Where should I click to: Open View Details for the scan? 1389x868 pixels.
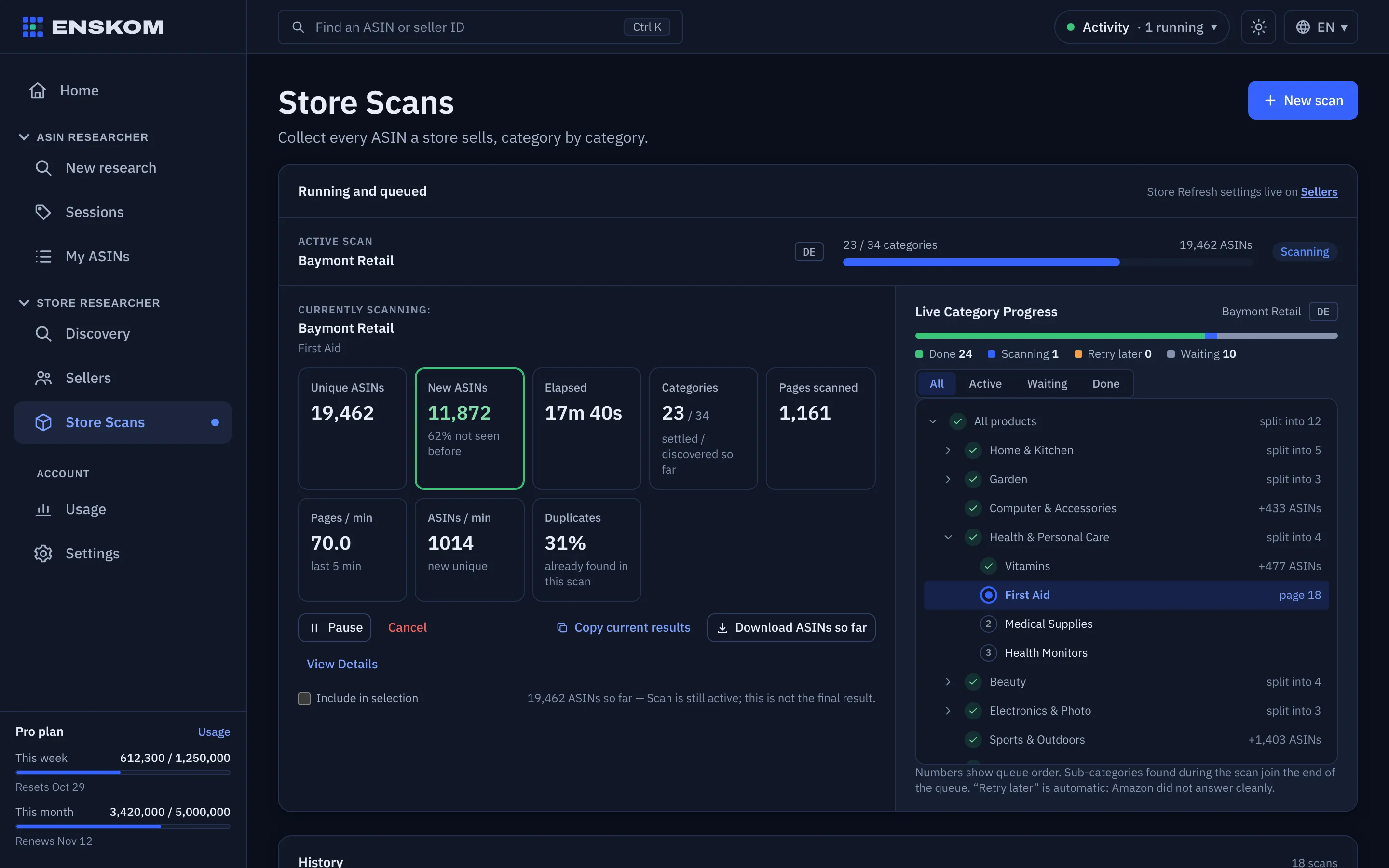342,664
